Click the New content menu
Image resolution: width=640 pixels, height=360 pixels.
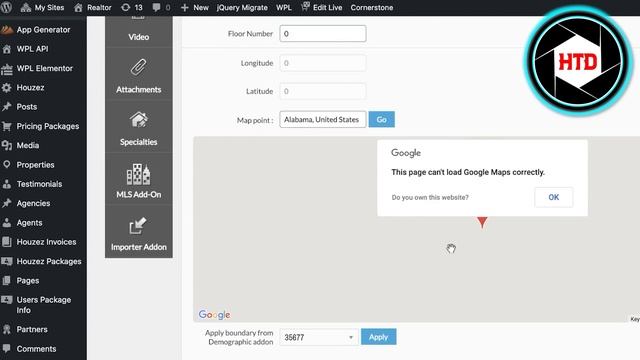click(195, 7)
